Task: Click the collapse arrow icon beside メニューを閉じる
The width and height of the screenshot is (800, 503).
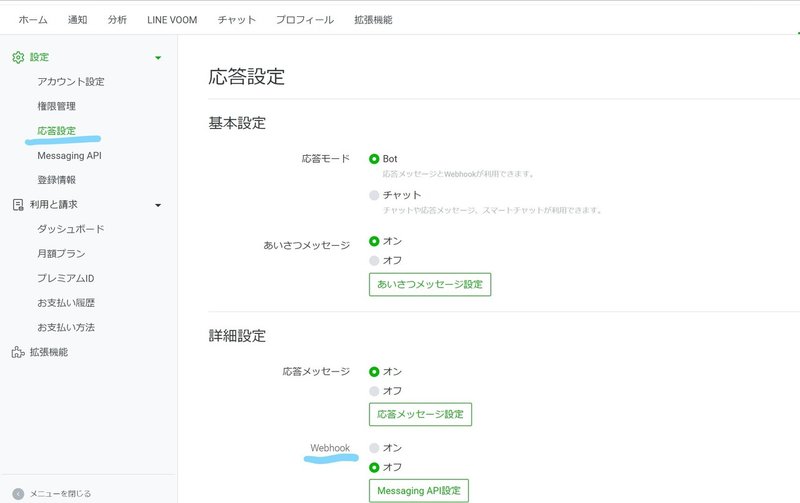Action: 18,494
